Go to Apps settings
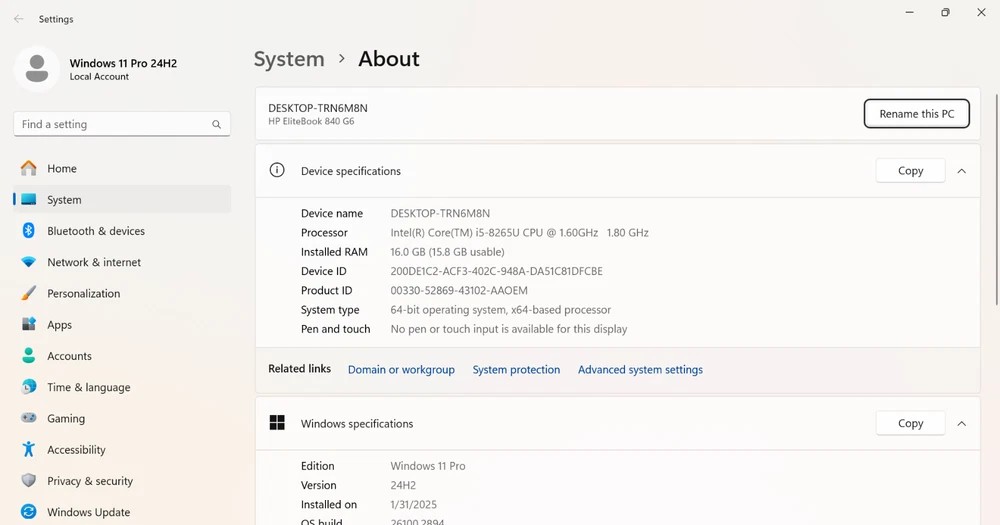Image resolution: width=1000 pixels, height=525 pixels. 59,325
